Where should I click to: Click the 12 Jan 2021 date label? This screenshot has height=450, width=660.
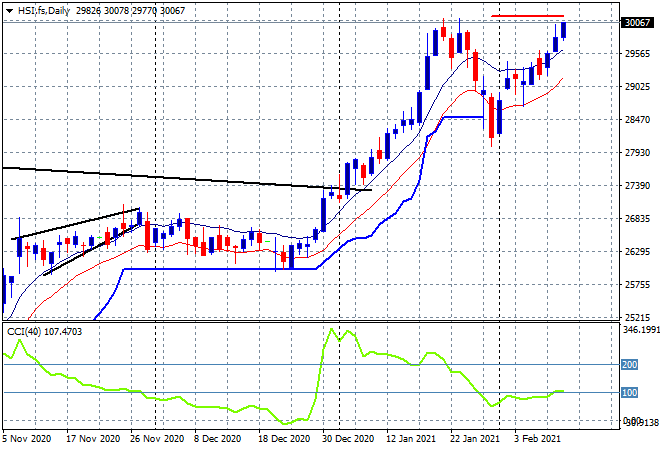click(x=410, y=439)
